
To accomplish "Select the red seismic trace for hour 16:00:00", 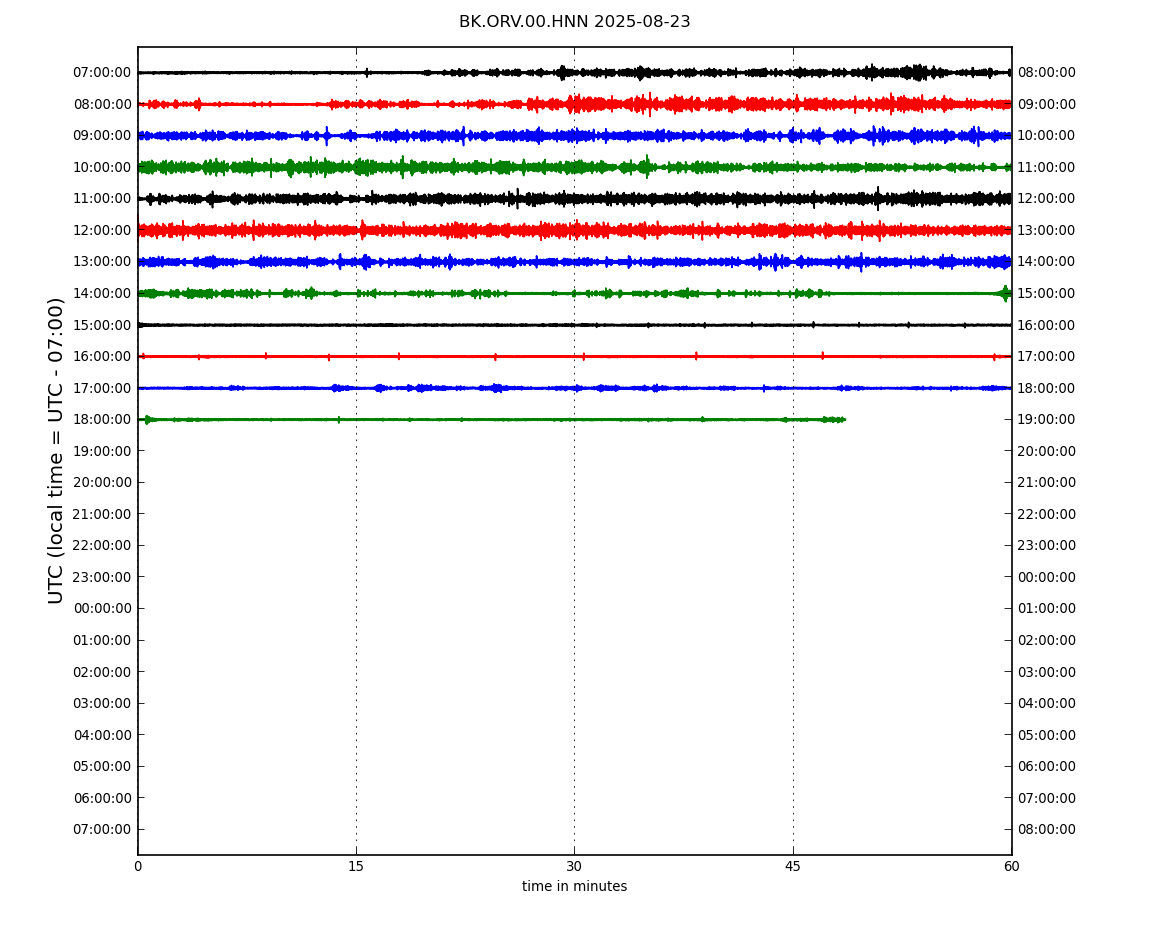I will pos(574,357).
